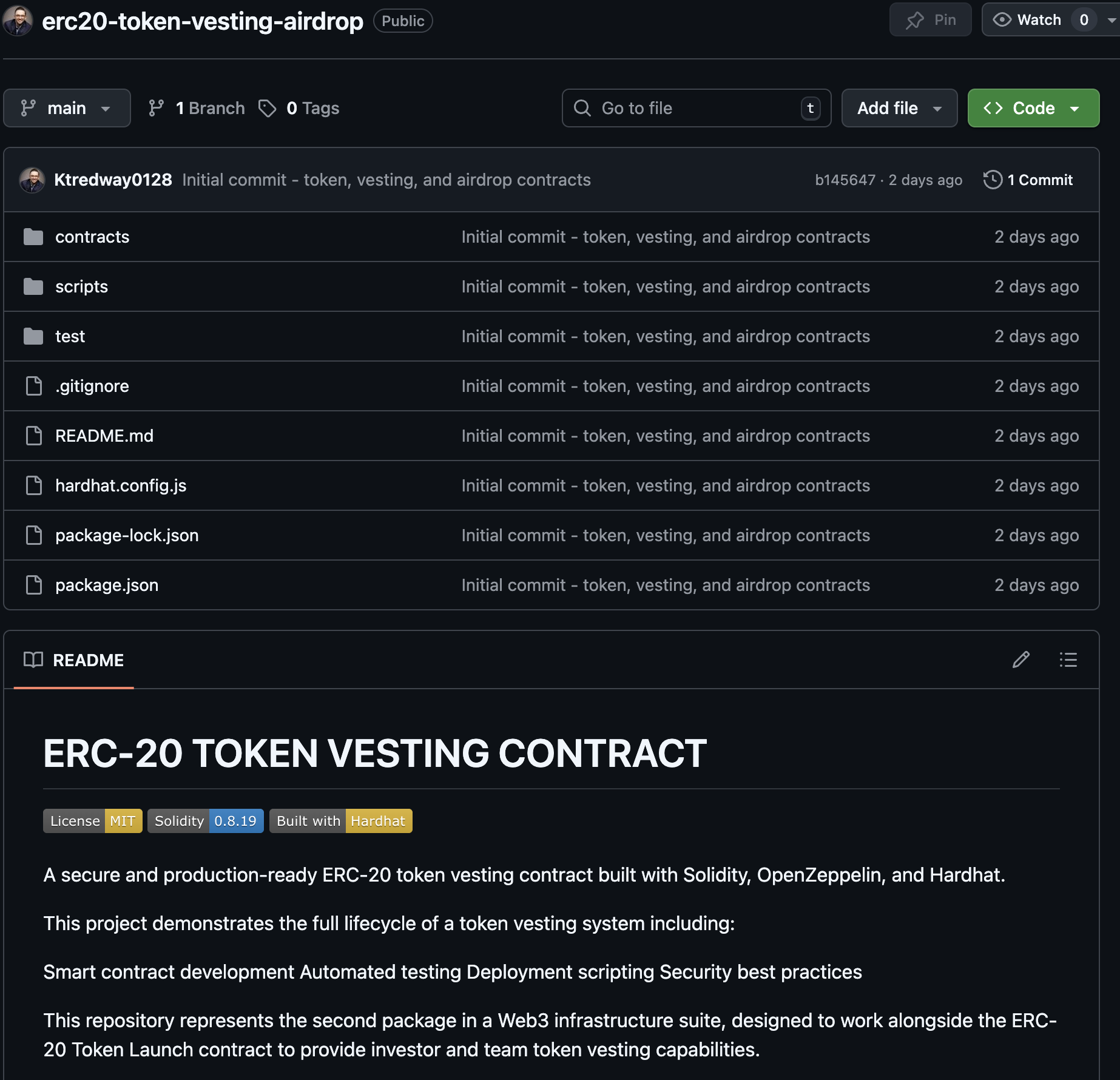Open the commit history clock icon

993,180
